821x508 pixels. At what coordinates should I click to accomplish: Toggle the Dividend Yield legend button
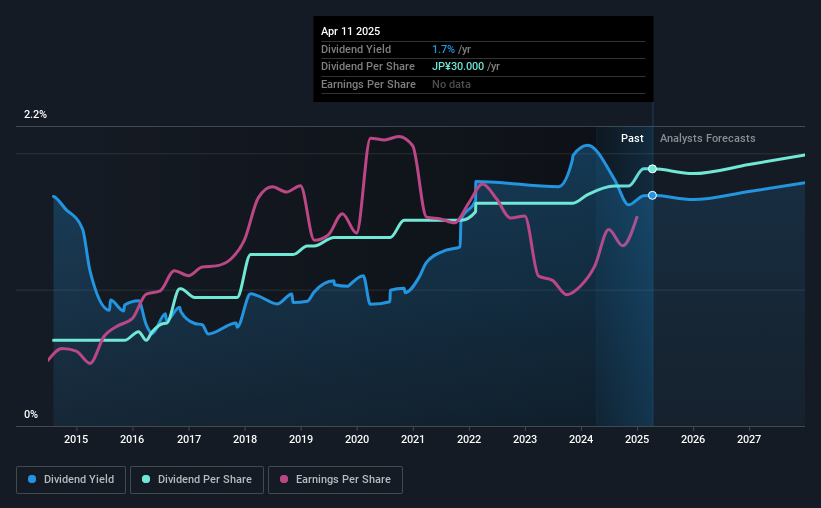(x=71, y=480)
